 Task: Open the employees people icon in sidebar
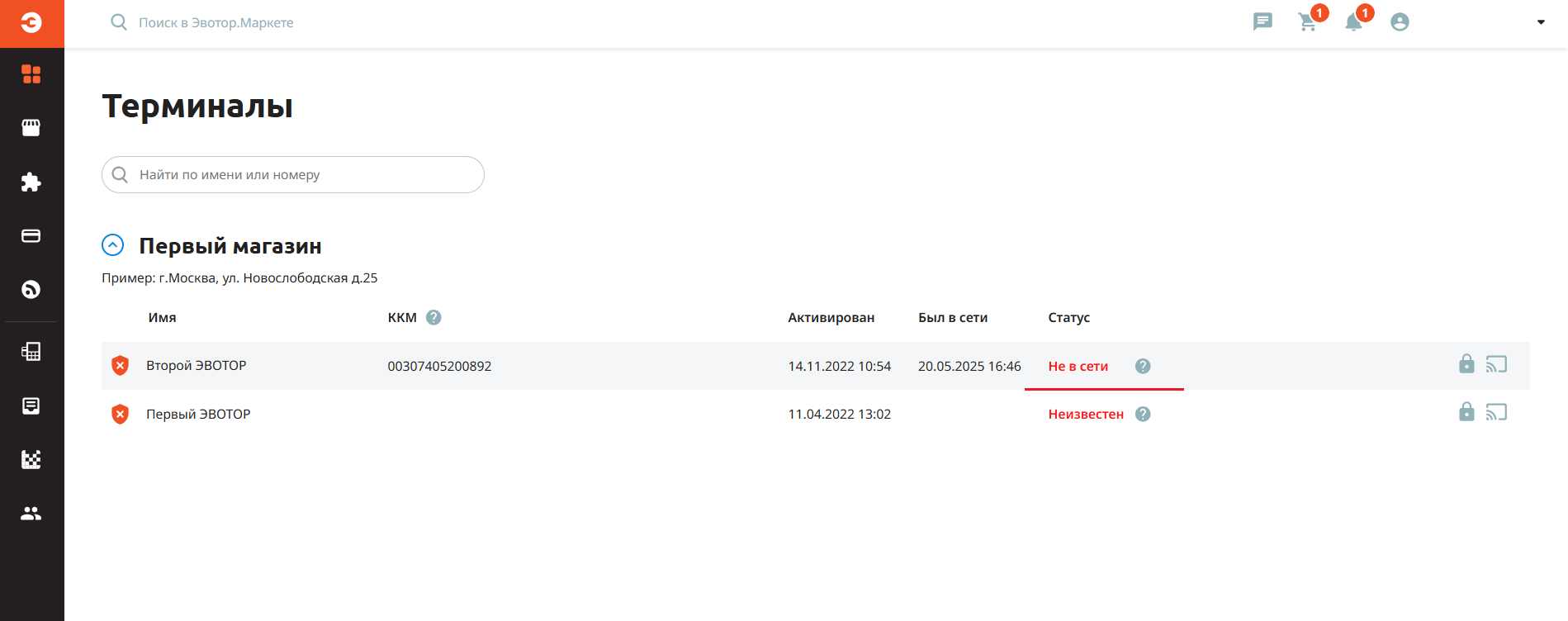(31, 513)
